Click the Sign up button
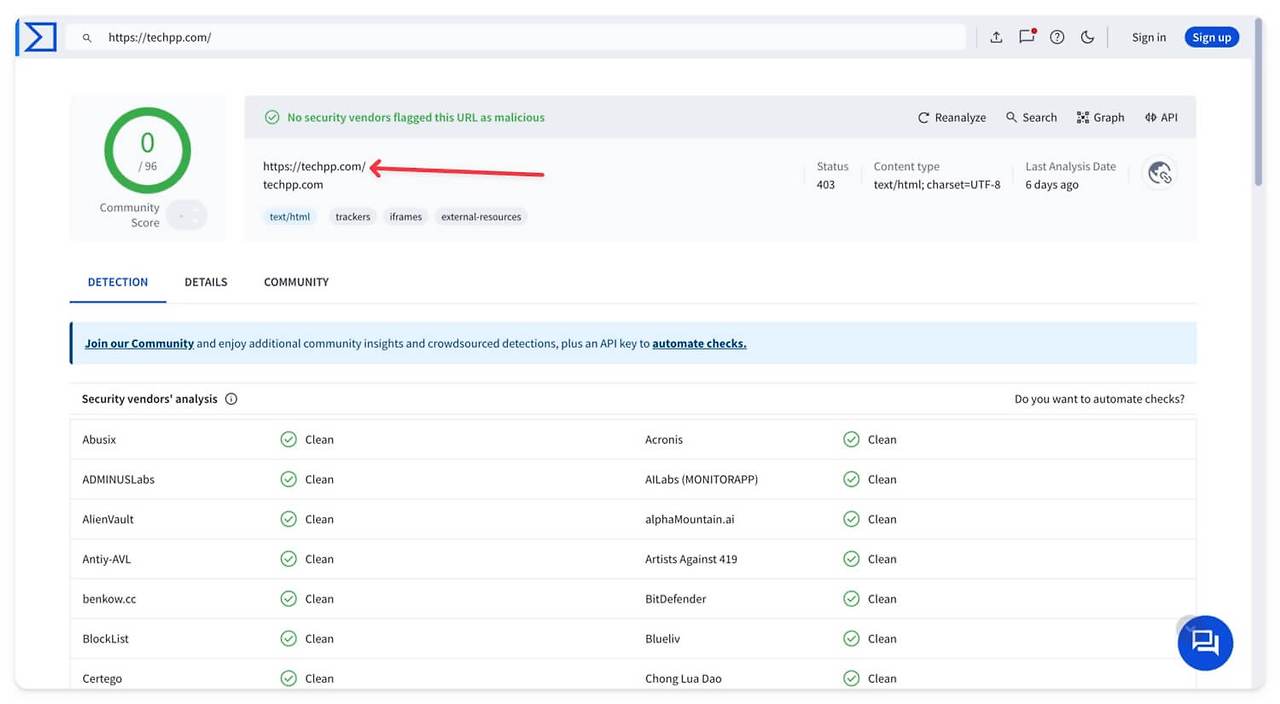The image size is (1280, 704). [x=1212, y=37]
